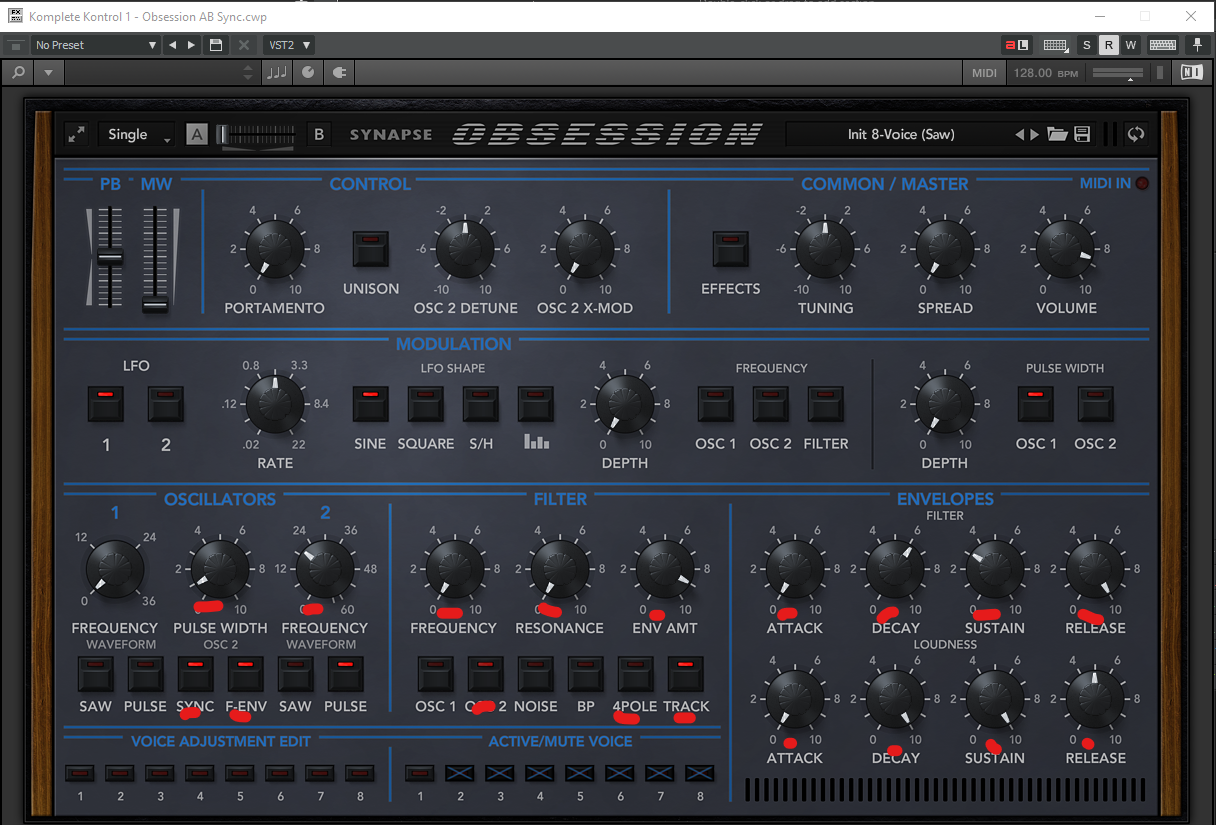
Task: Click the red aL automation icon
Action: pyautogui.click(x=1016, y=45)
